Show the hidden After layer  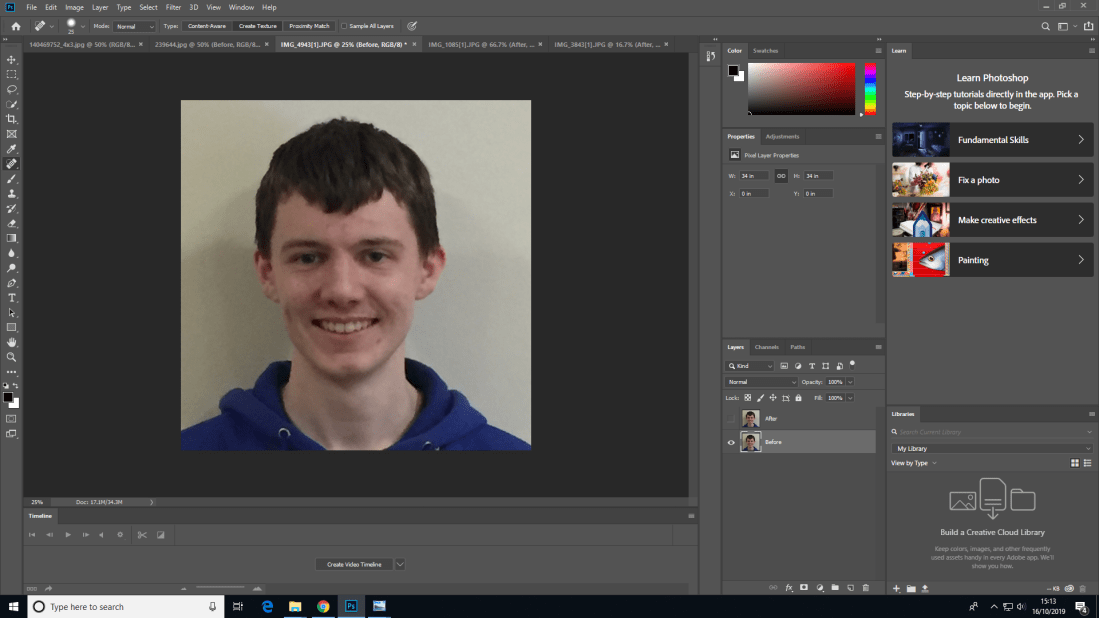click(x=731, y=418)
